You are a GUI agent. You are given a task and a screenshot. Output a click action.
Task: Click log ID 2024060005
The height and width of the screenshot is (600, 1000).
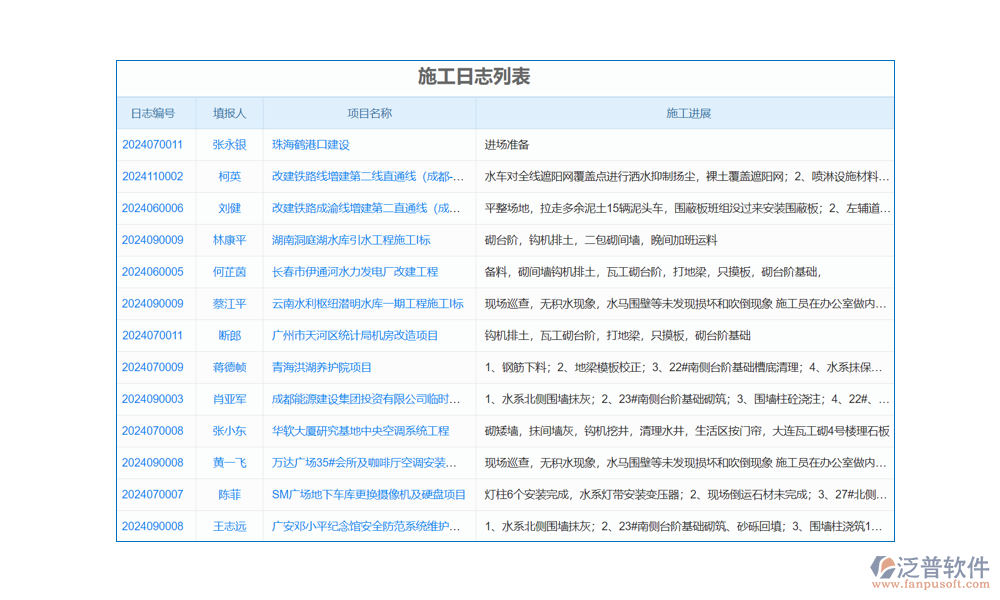pos(152,271)
